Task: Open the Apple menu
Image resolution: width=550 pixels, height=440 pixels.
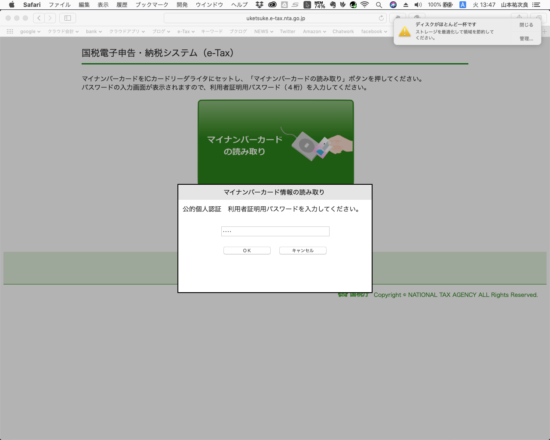Action: point(12,5)
